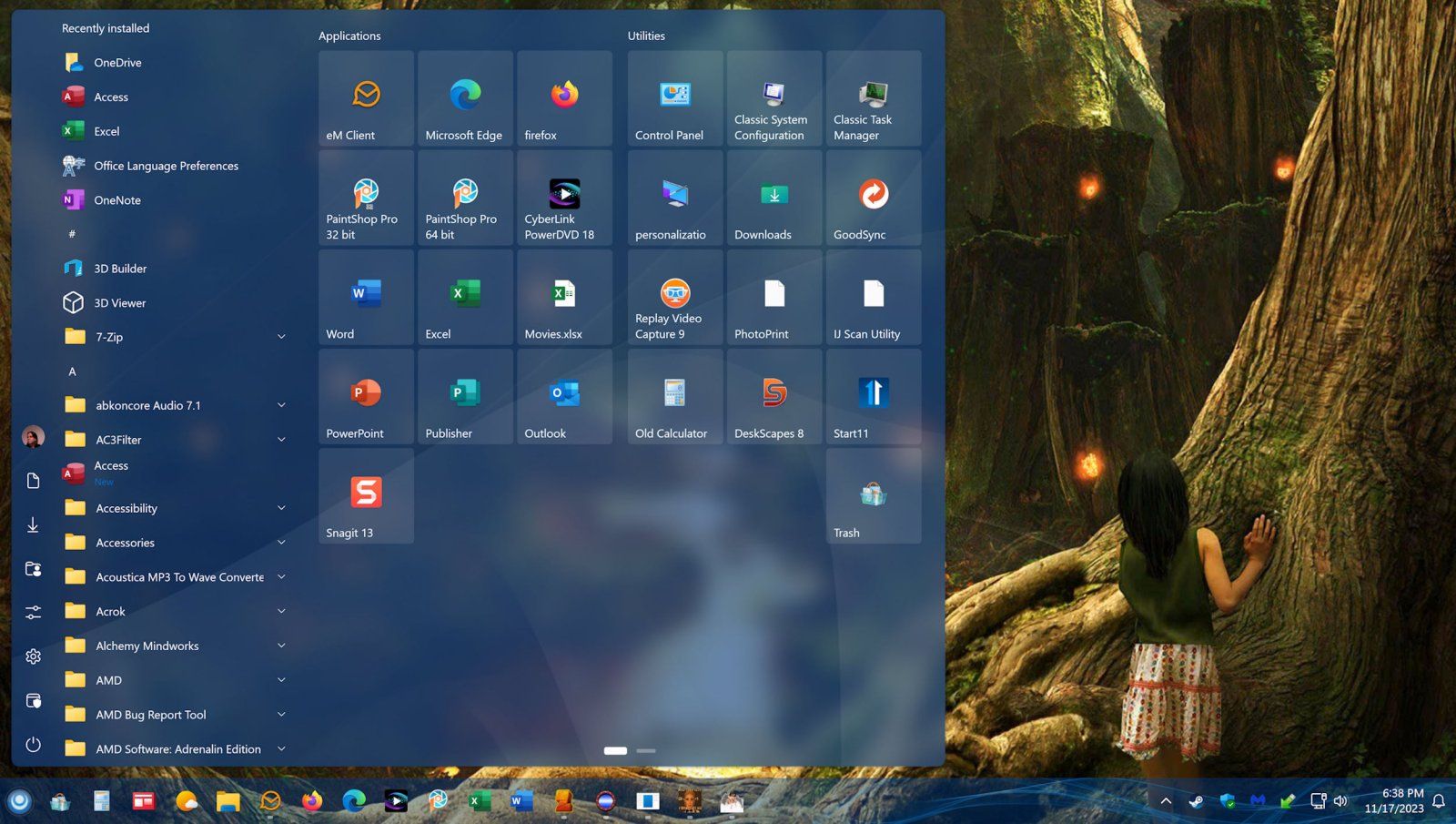Open the Word tile
This screenshot has width=1456, height=824.
point(366,297)
